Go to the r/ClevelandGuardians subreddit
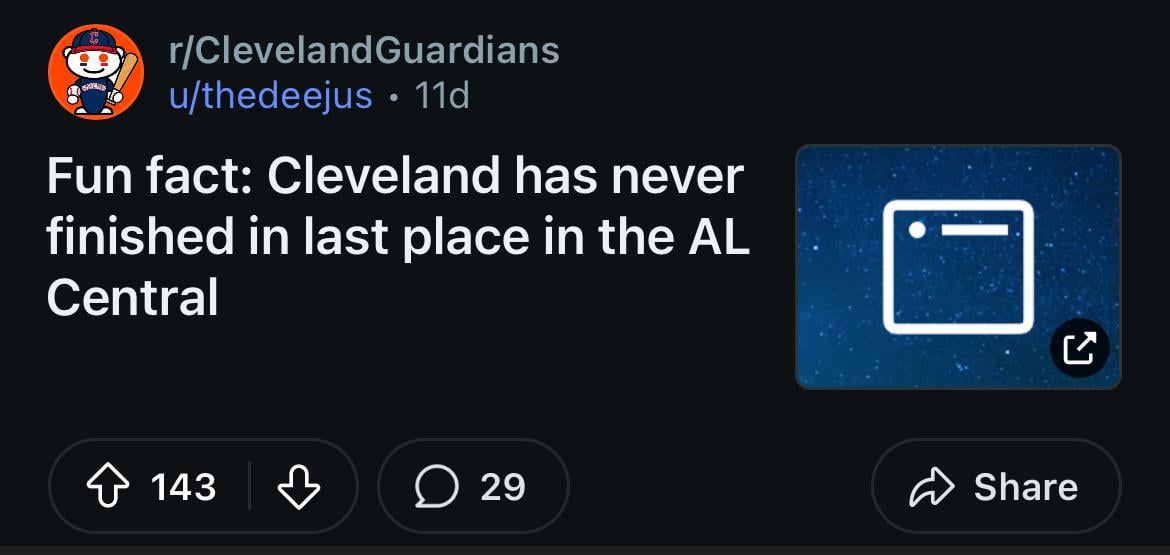This screenshot has width=1170, height=555. click(364, 50)
